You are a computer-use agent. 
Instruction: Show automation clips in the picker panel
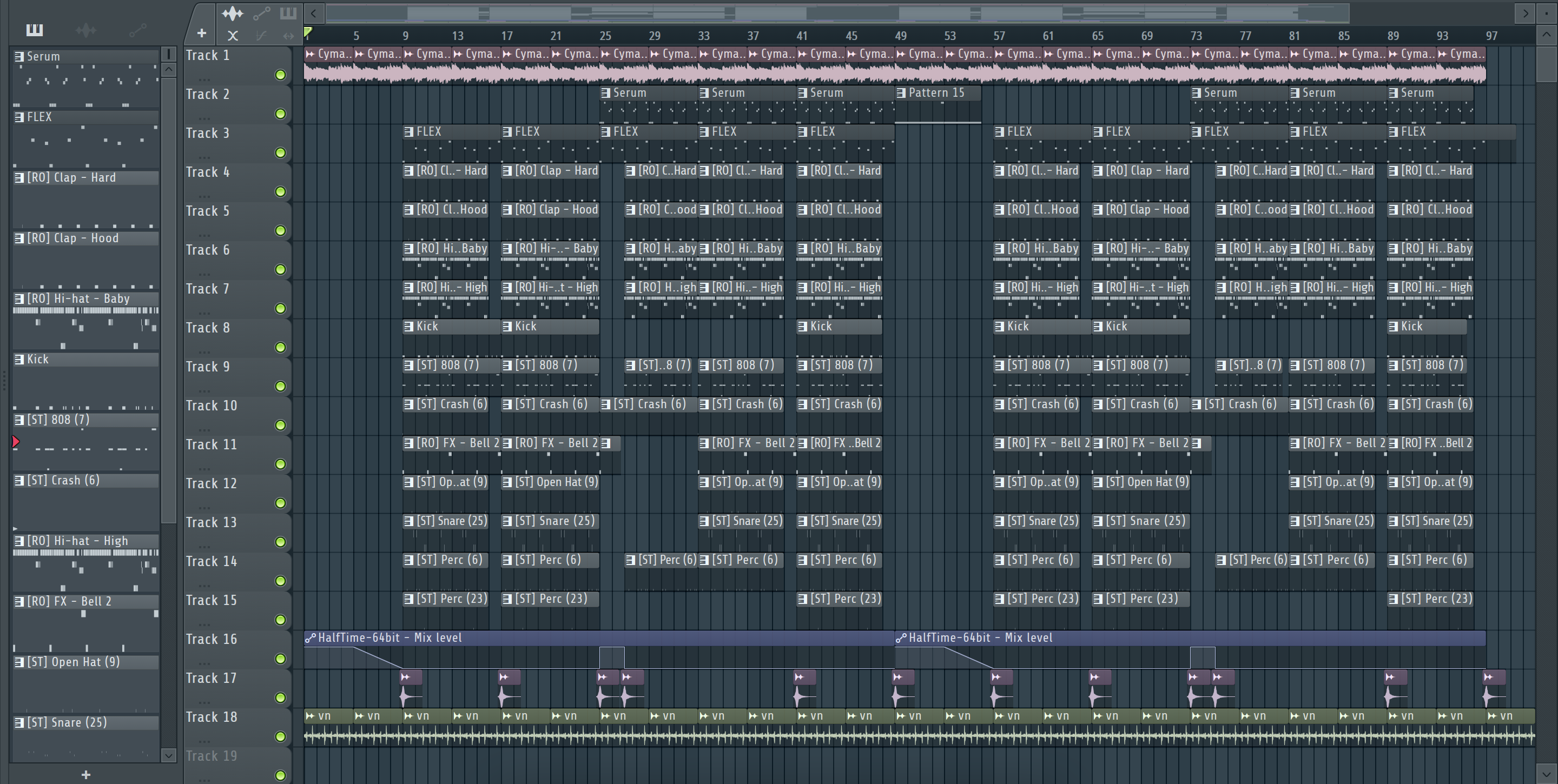[137, 30]
